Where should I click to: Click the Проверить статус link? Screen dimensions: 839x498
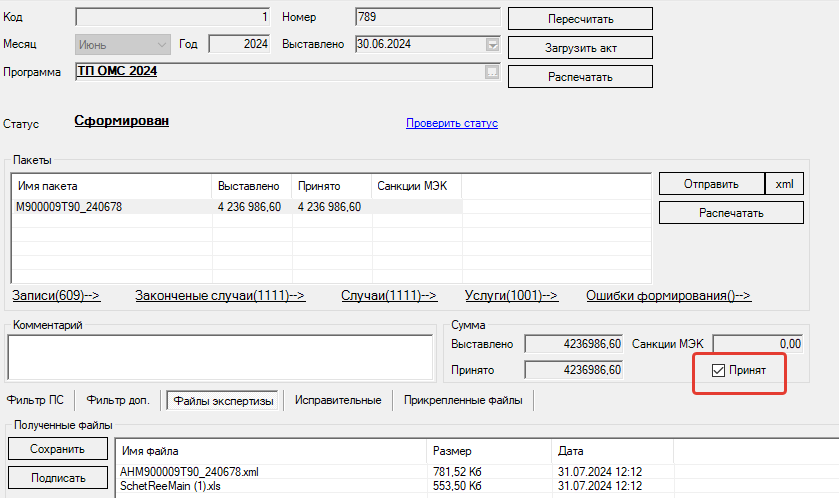tap(452, 123)
